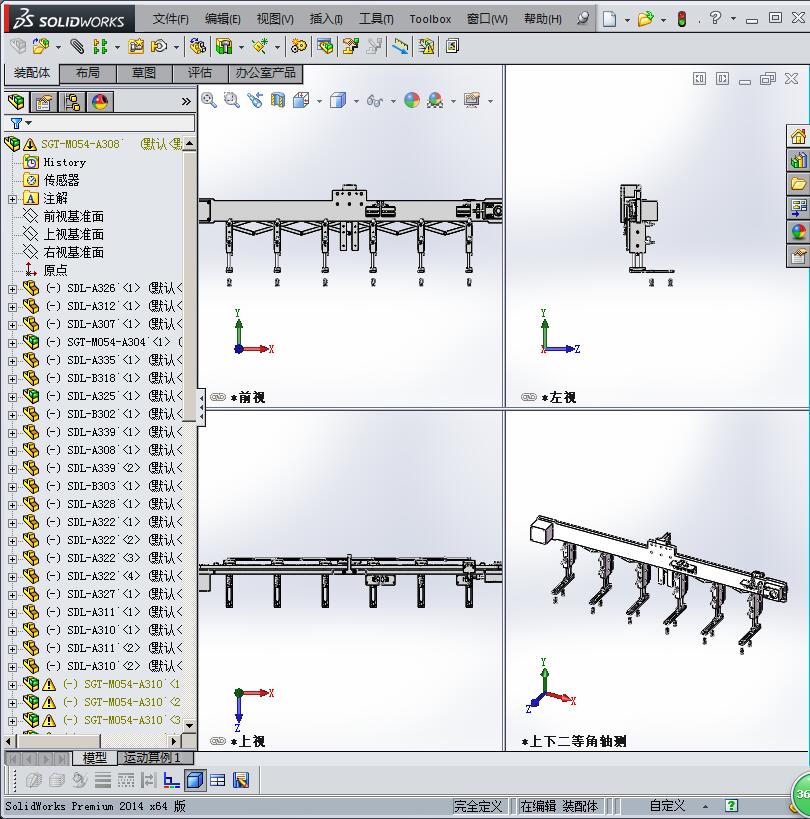Screen dimensions: 810x819
Task: Expand the 注解 annotations folder
Action: click(x=12, y=199)
